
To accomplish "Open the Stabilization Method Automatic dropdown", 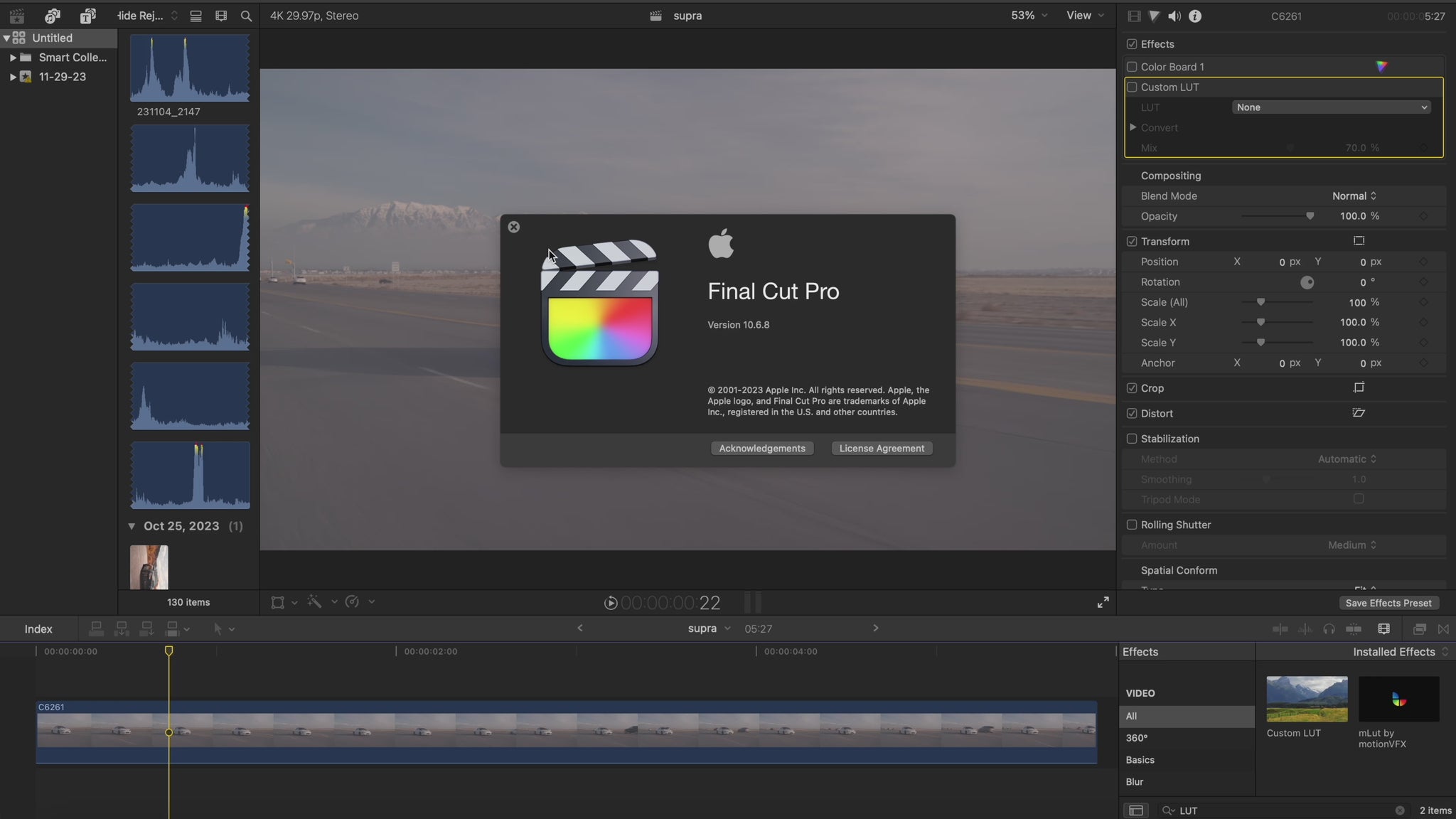I will pyautogui.click(x=1347, y=459).
